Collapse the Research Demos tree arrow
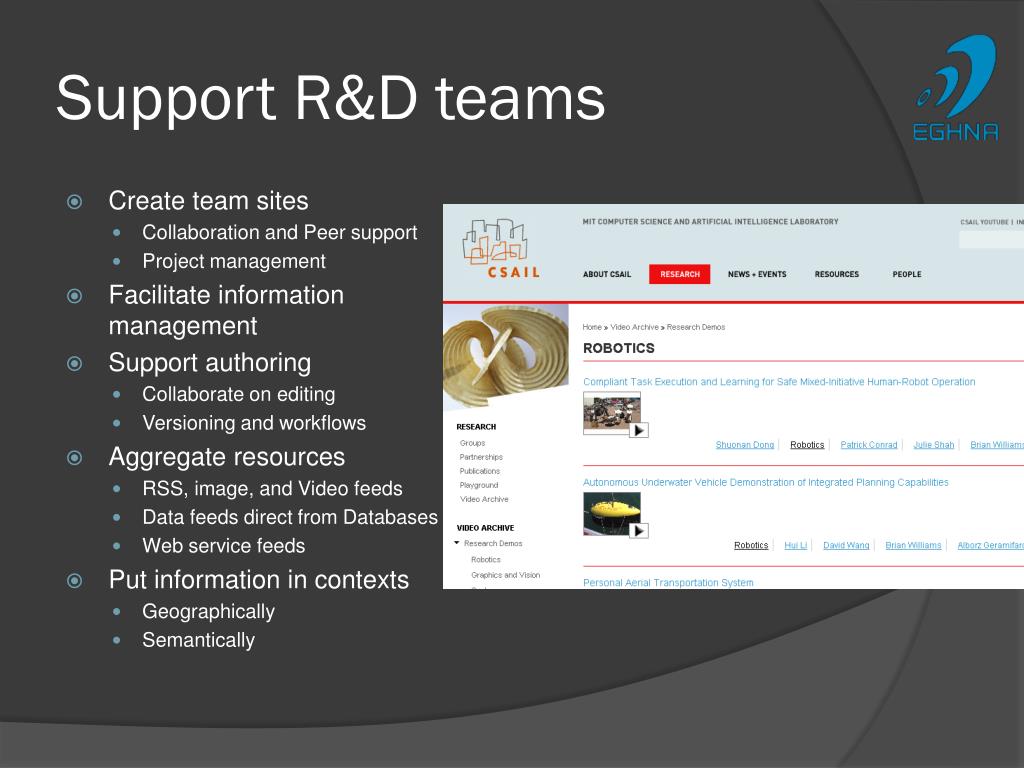The height and width of the screenshot is (768, 1024). pos(456,543)
